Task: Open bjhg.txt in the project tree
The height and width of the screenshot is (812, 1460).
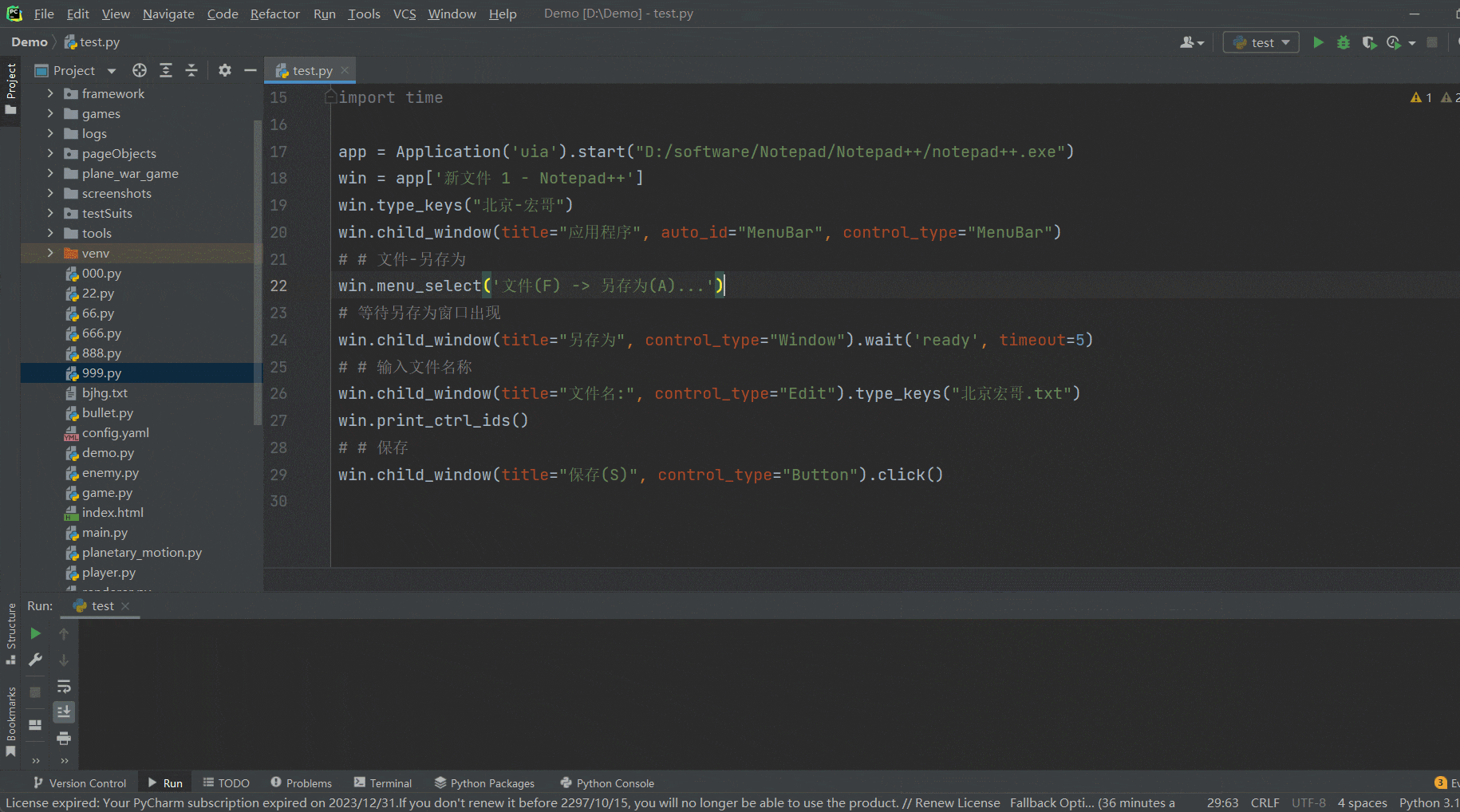Action: [x=105, y=392]
